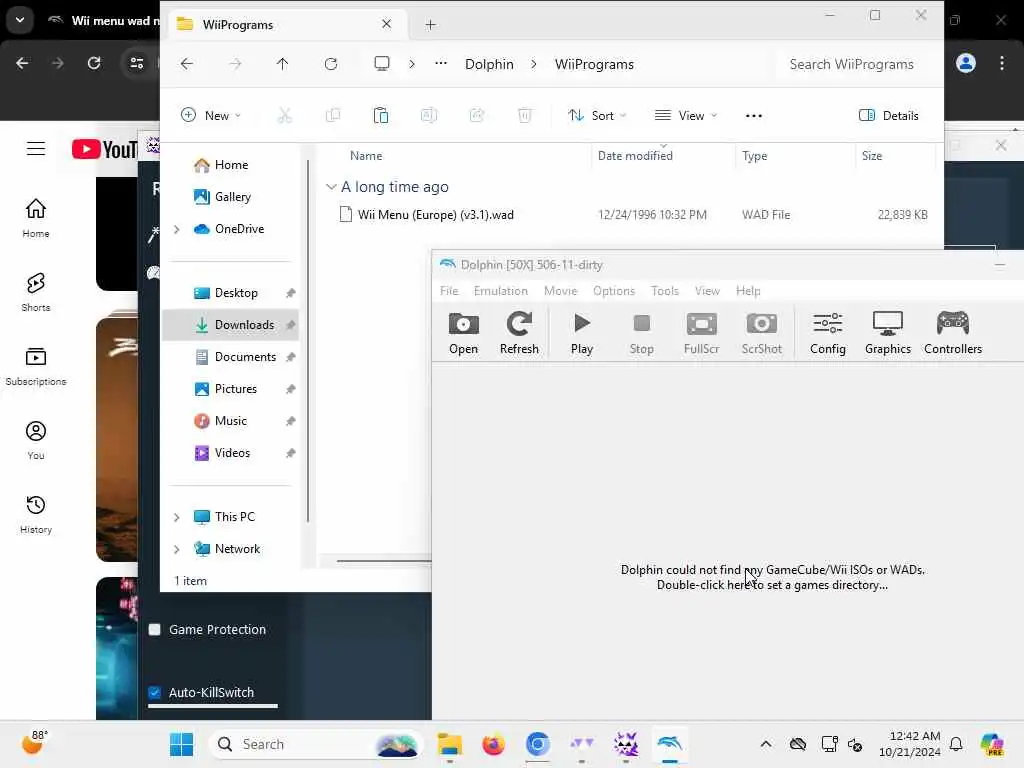Open Pictures in quick access
Viewport: 1024px width, 768px height.
(x=235, y=389)
